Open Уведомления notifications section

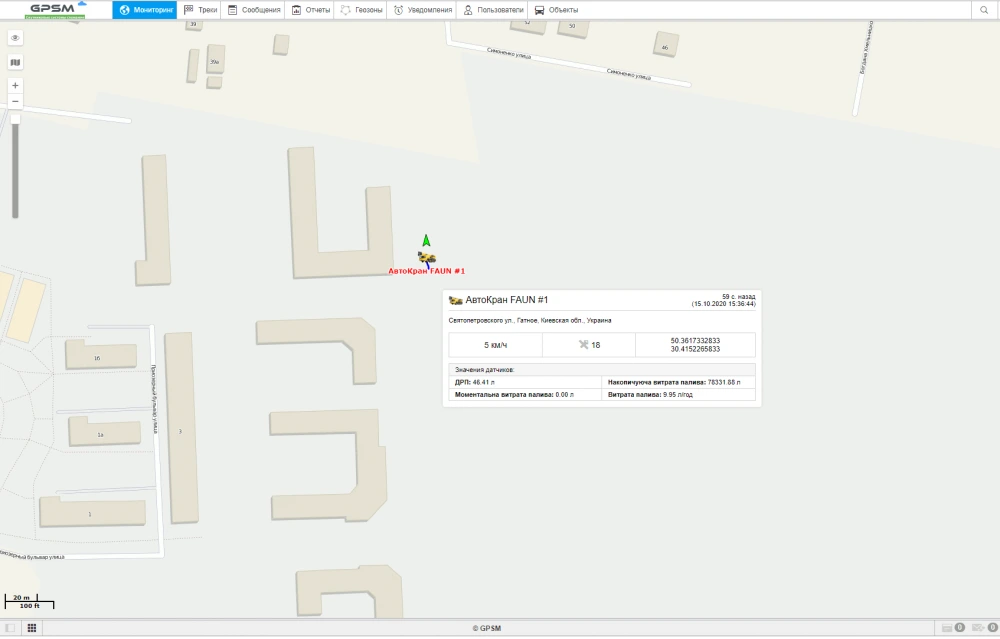click(423, 10)
